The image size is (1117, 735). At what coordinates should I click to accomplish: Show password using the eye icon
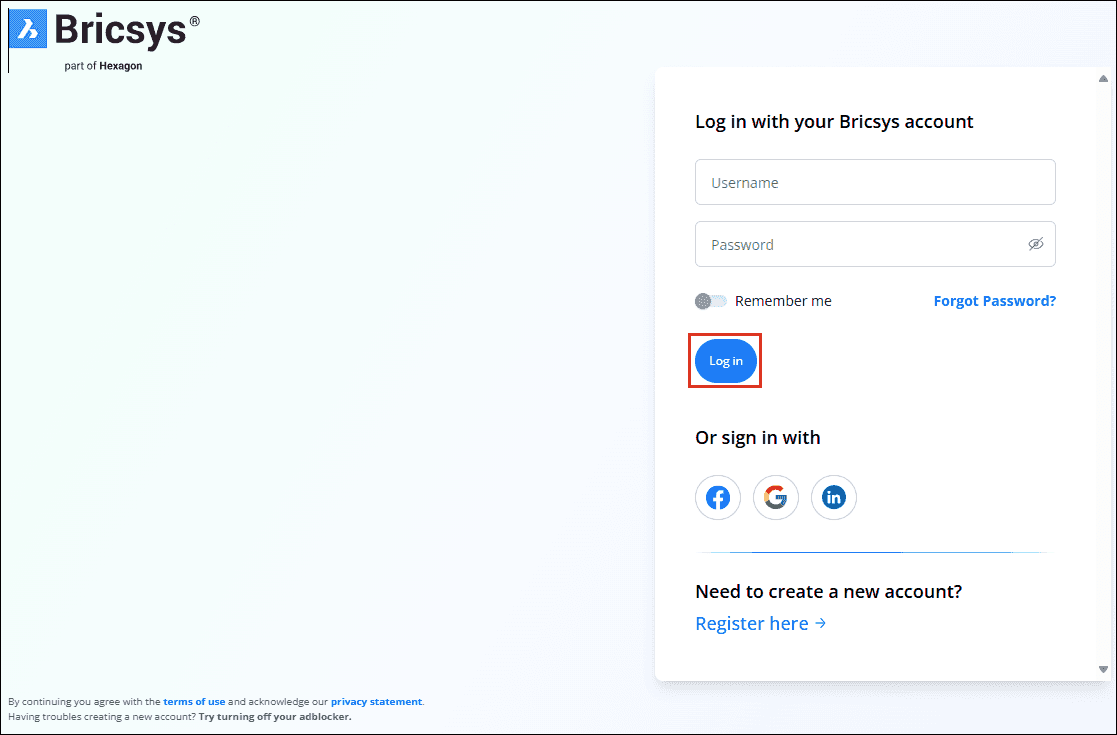(1036, 244)
